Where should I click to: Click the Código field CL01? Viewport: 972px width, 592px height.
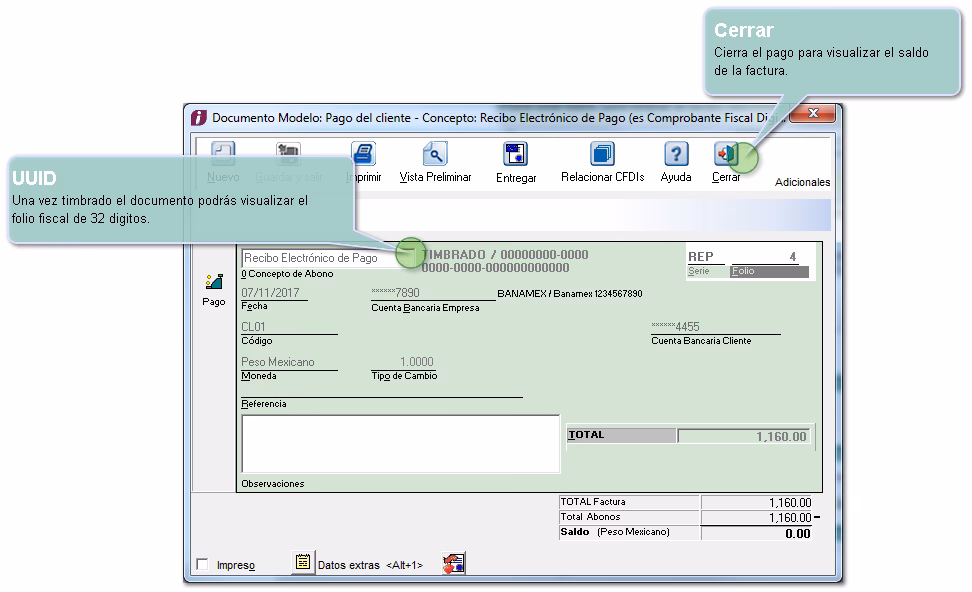(x=289, y=327)
